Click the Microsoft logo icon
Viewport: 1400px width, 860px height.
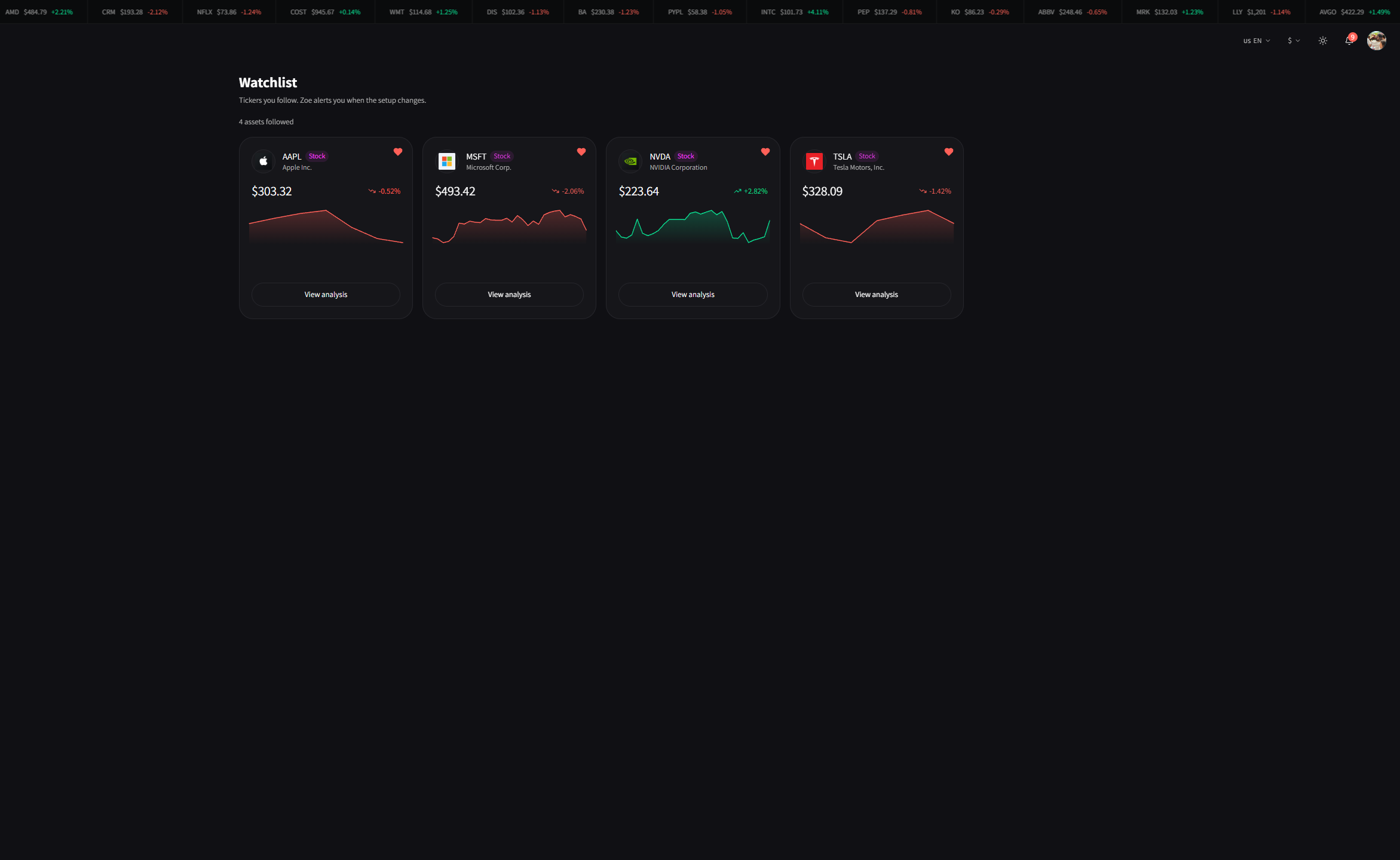pos(447,161)
